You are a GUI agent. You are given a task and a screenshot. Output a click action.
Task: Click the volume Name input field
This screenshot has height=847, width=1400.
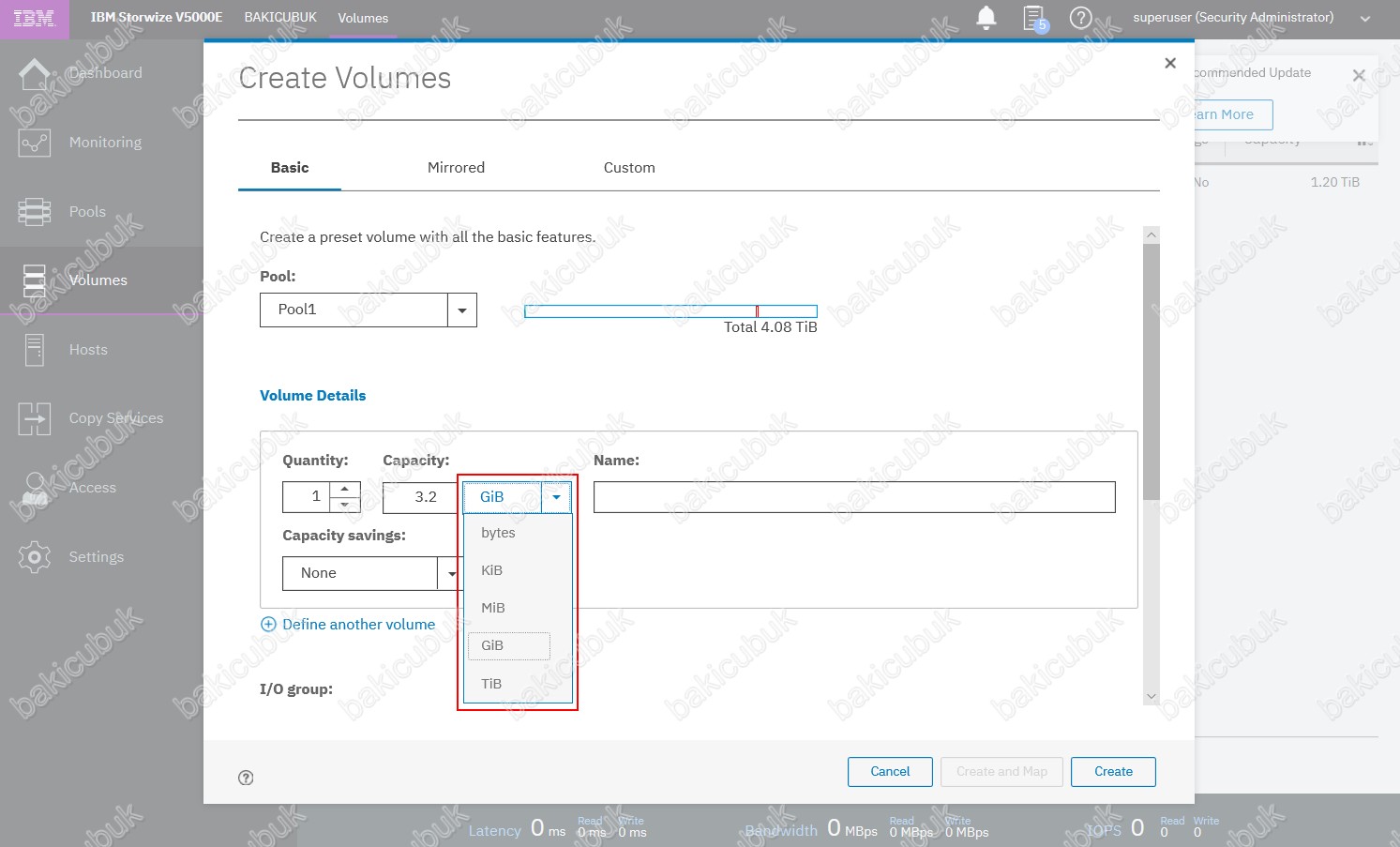pos(854,497)
